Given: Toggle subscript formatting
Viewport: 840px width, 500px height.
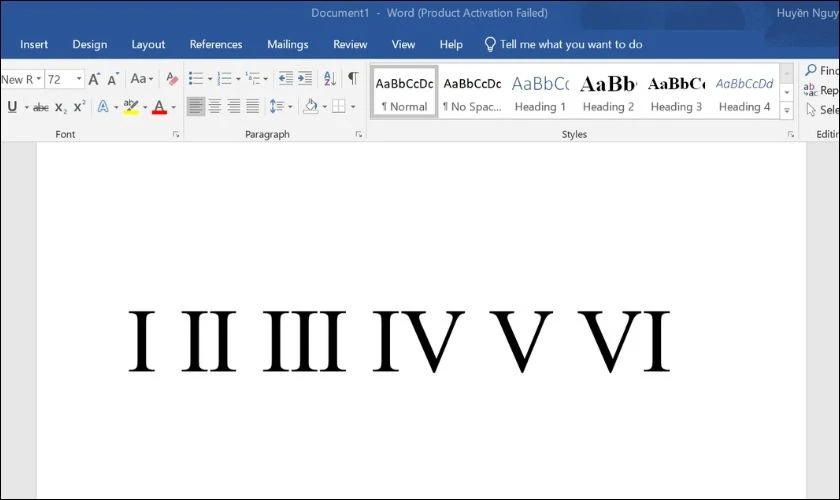Looking at the screenshot, I should 61,107.
